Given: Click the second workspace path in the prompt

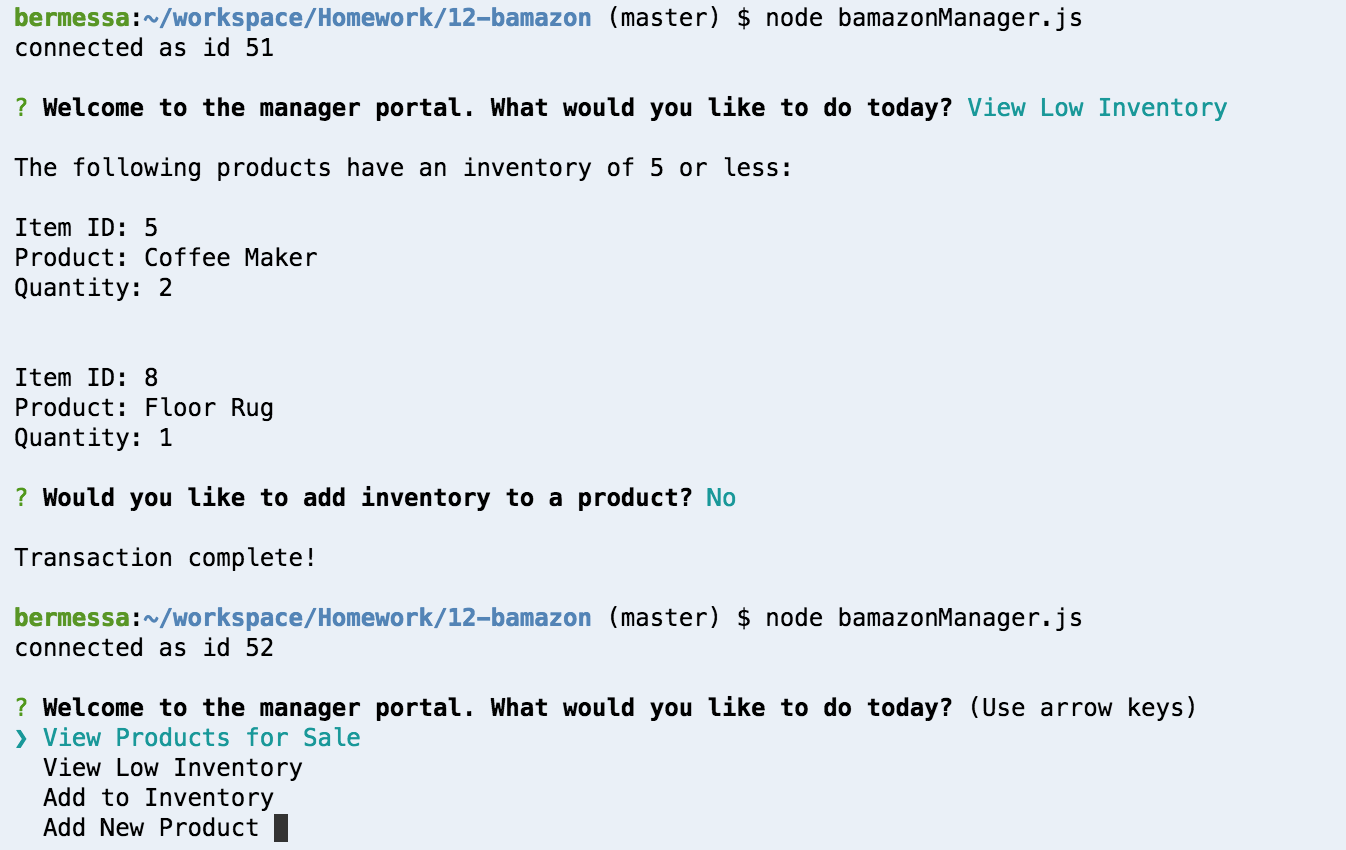Looking at the screenshot, I should (367, 618).
